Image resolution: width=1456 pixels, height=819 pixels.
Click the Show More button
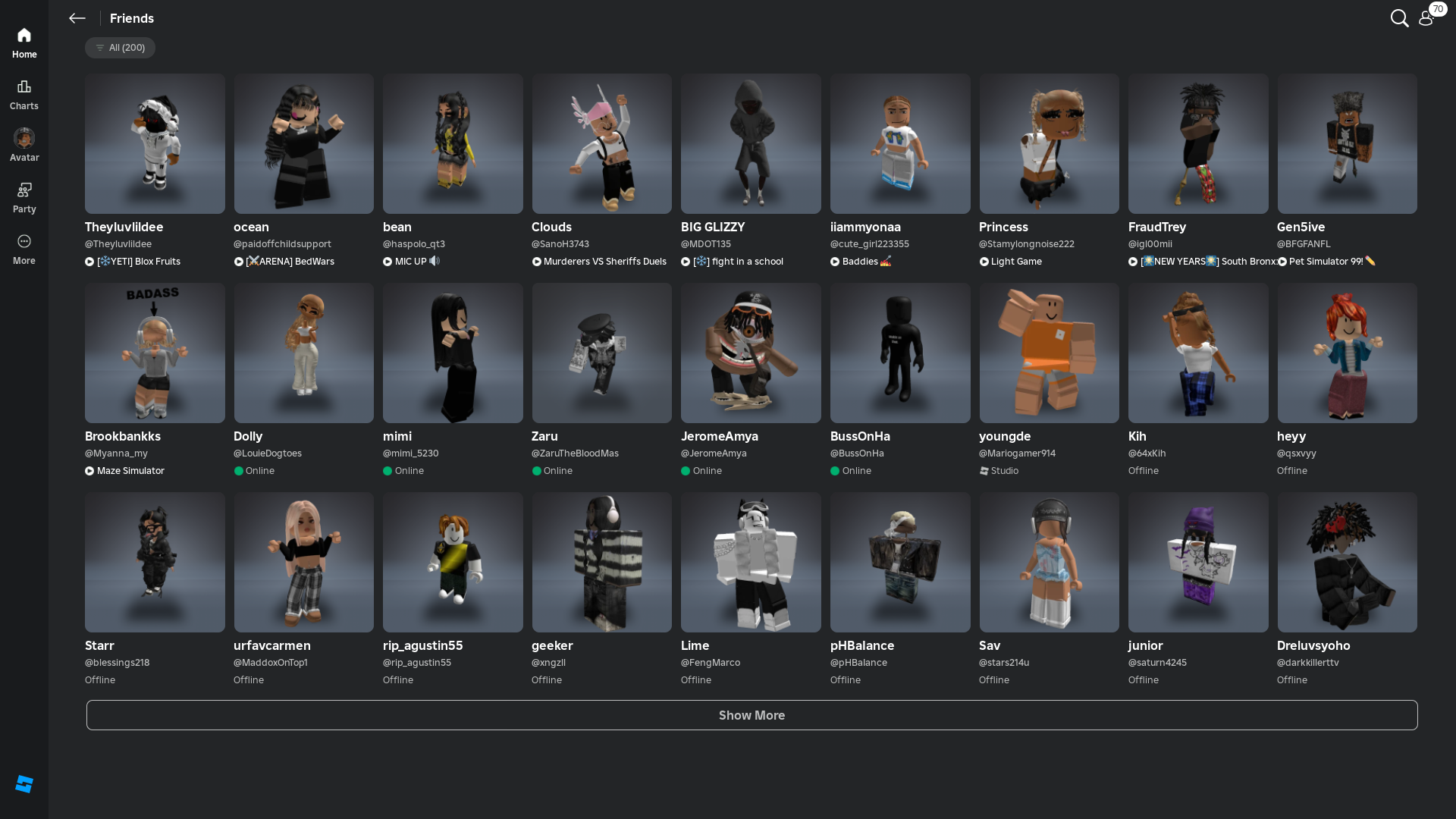coord(752,715)
